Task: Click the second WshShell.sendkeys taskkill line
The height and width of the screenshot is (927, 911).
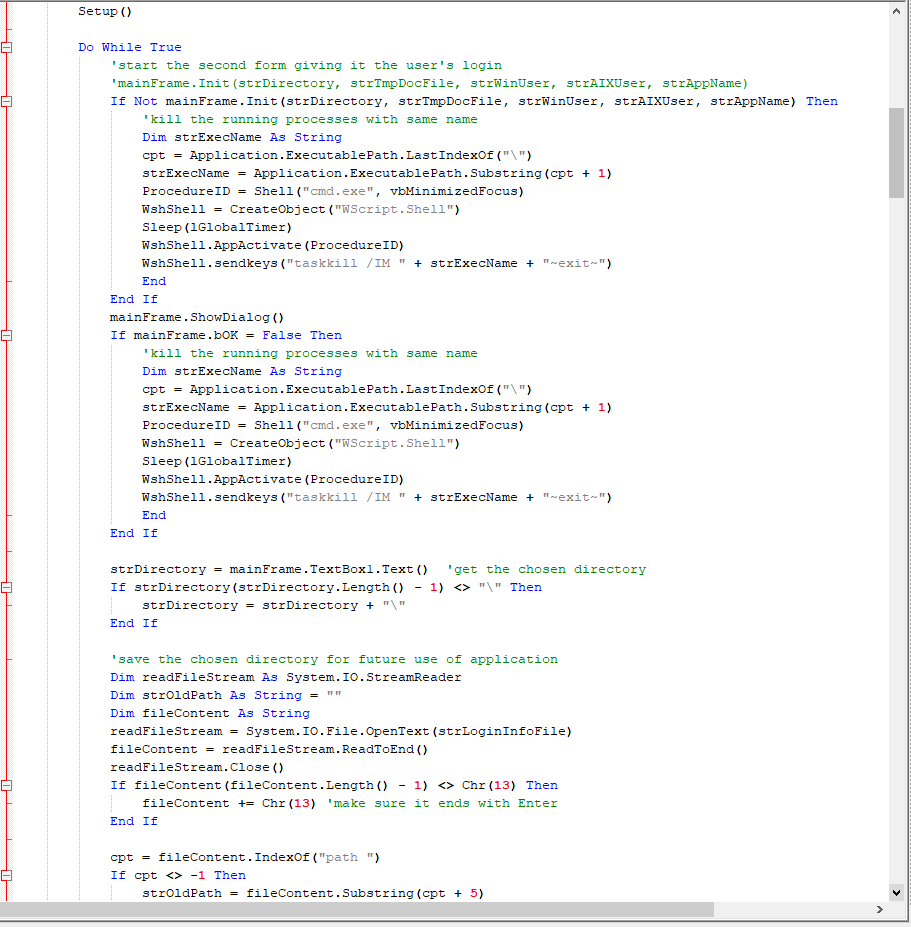Action: 377,498
